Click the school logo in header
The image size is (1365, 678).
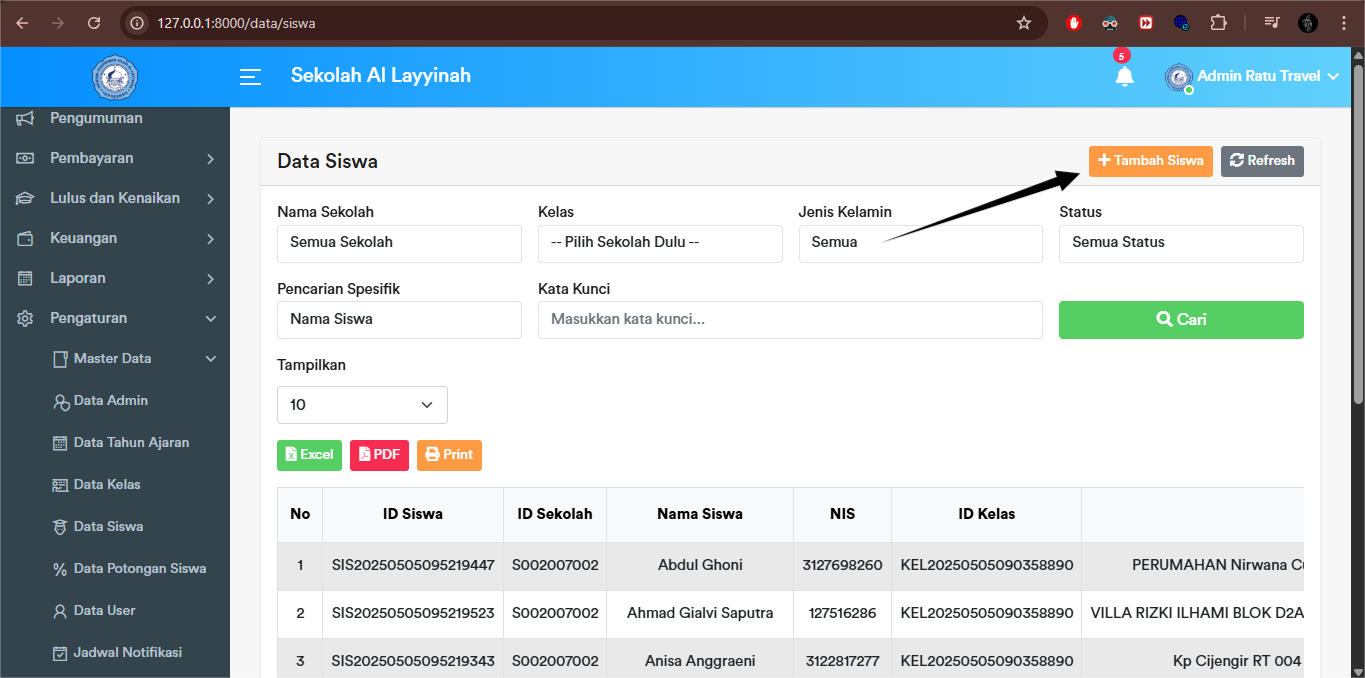click(115, 77)
